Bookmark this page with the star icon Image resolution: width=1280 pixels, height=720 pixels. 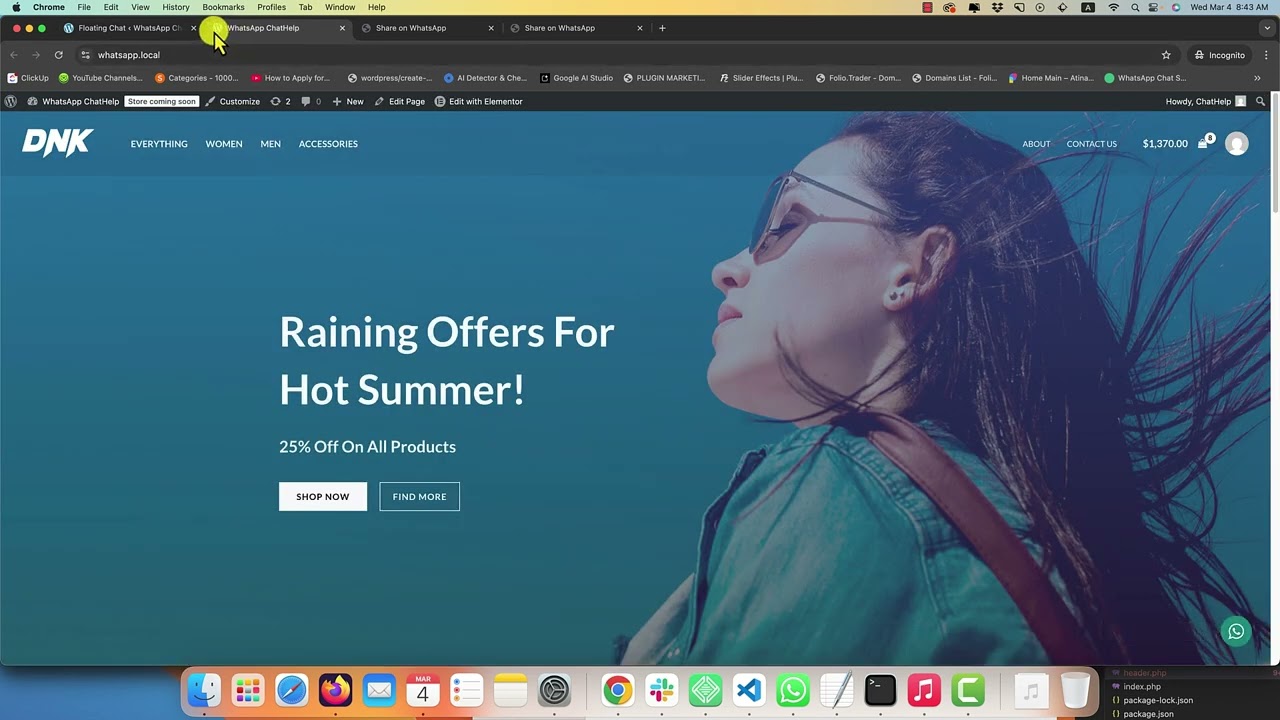tap(1166, 55)
